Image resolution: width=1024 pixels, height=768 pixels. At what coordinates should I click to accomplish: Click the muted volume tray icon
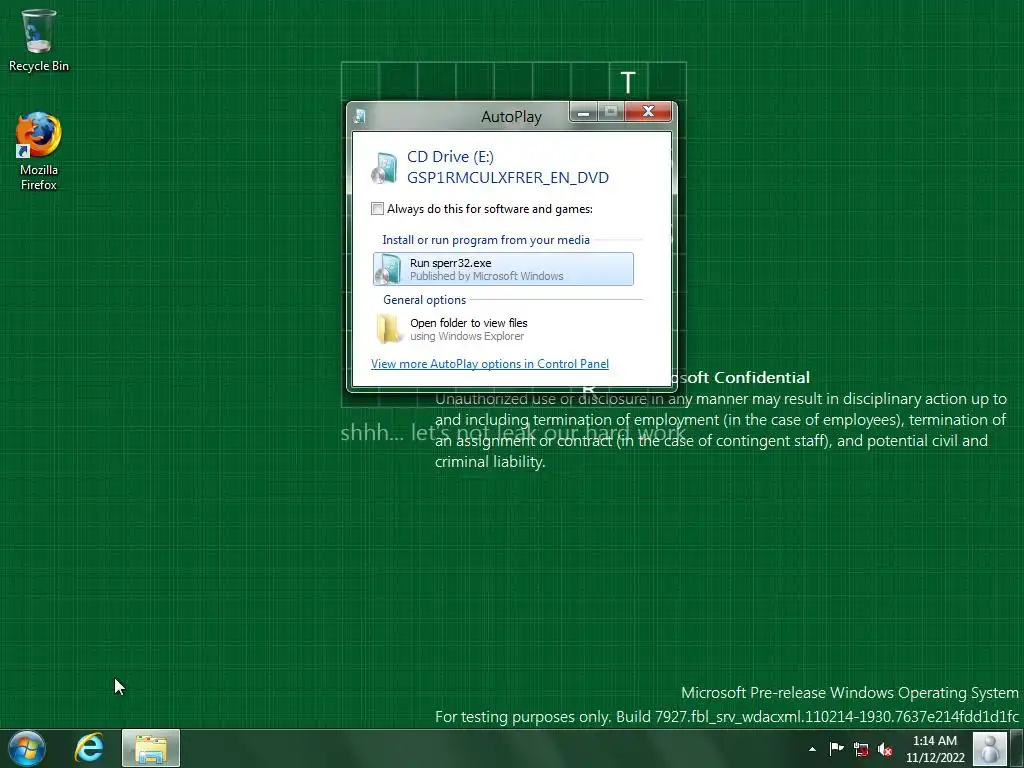[885, 749]
